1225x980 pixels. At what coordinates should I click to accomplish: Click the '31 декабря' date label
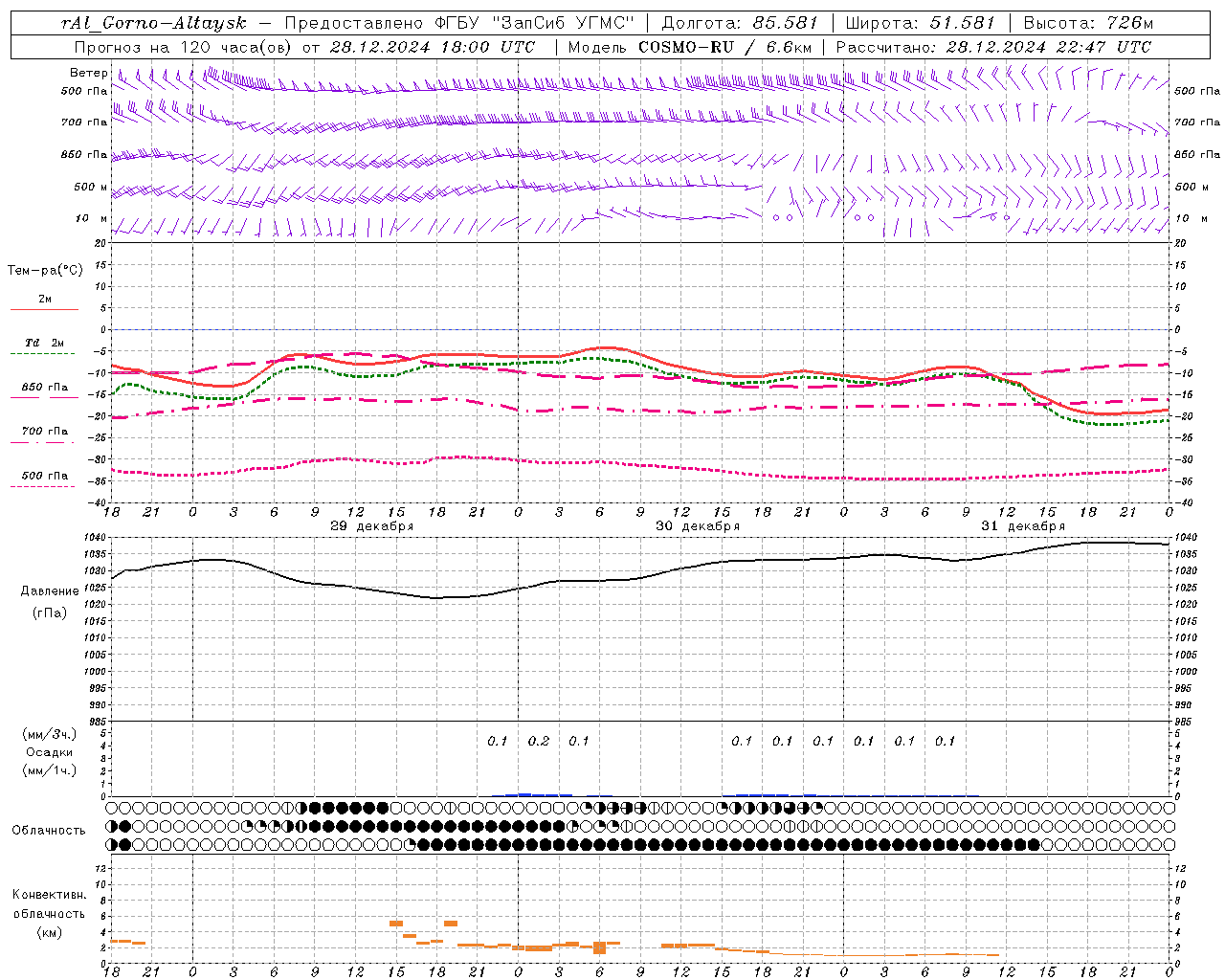1023,526
